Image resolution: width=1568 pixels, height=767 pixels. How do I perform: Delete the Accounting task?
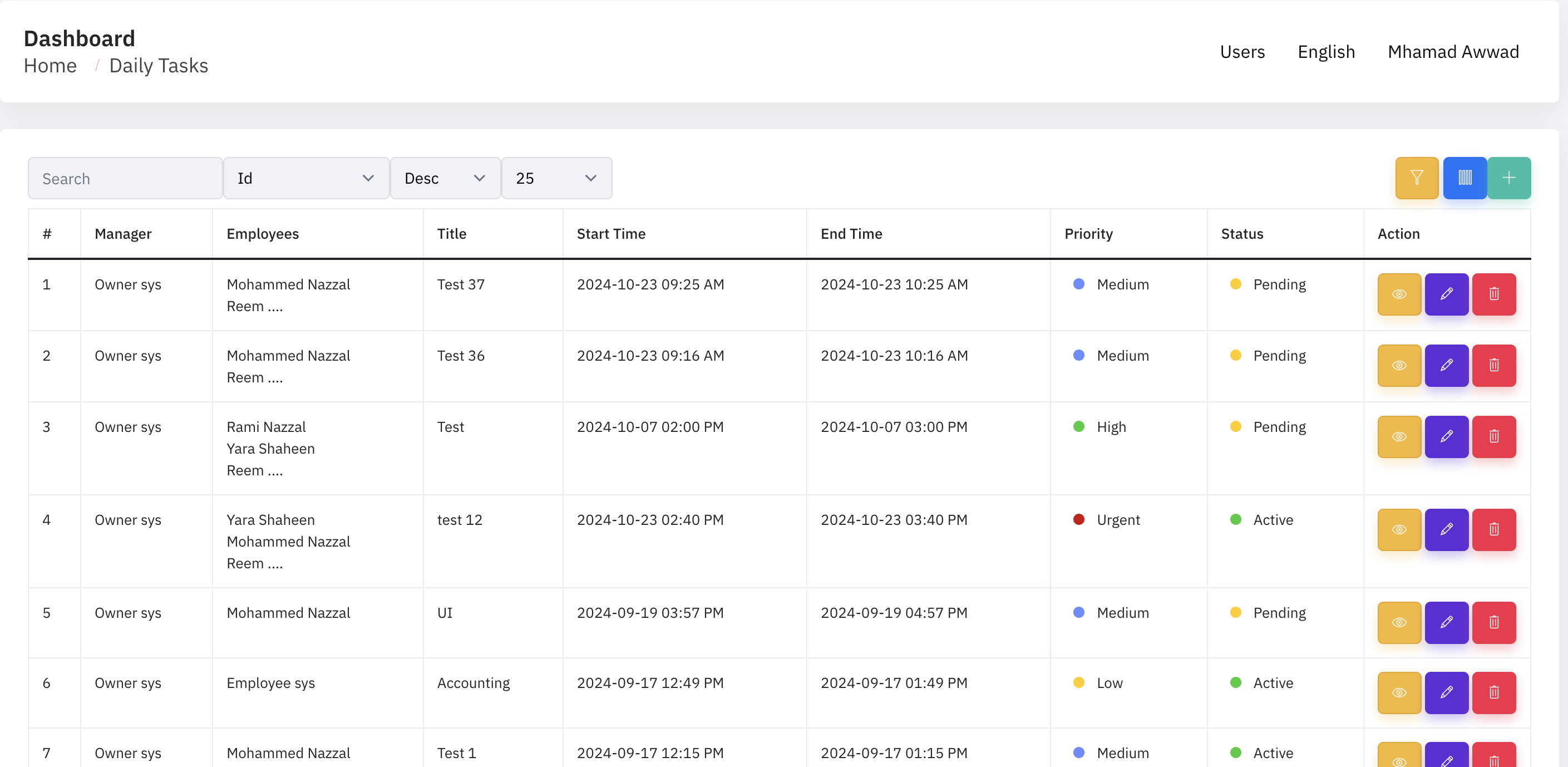coord(1494,693)
